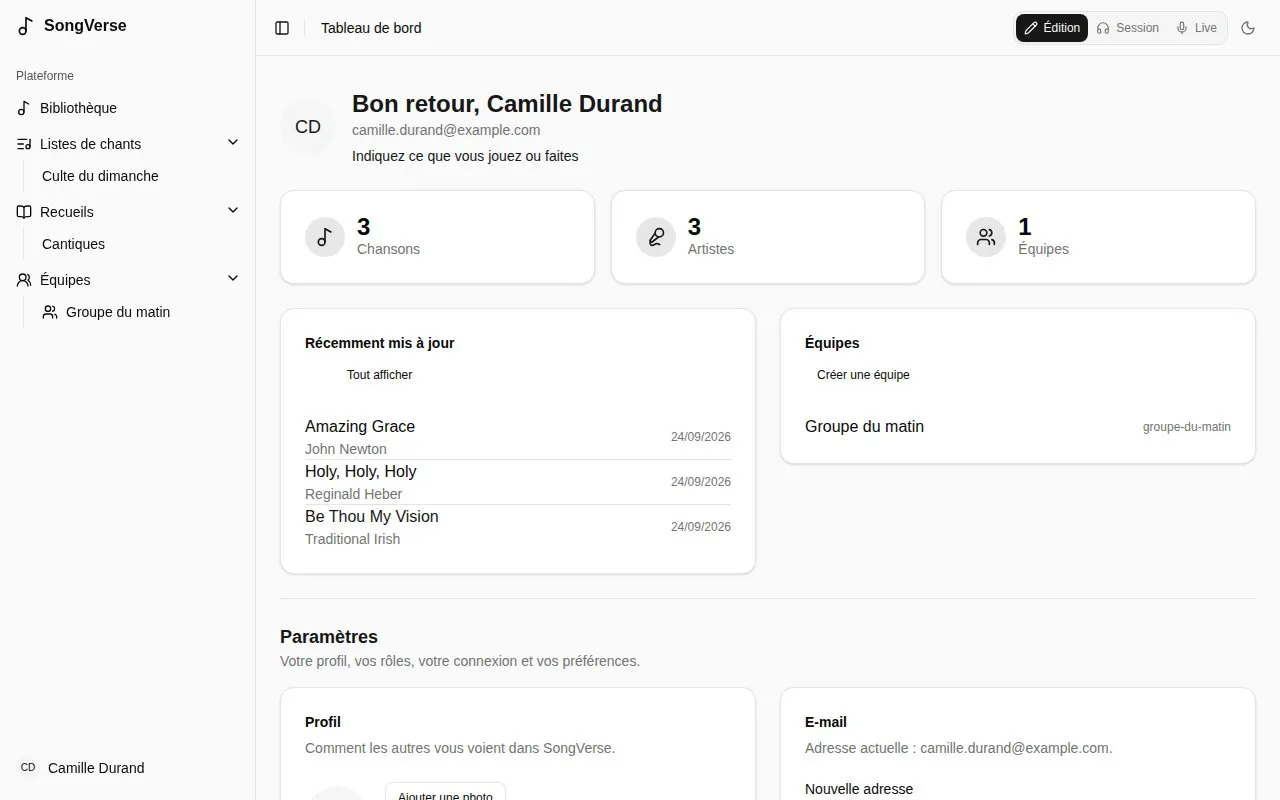Screen dimensions: 1280x800
Task: Open the Be Thou My Vision song
Action: [518, 527]
